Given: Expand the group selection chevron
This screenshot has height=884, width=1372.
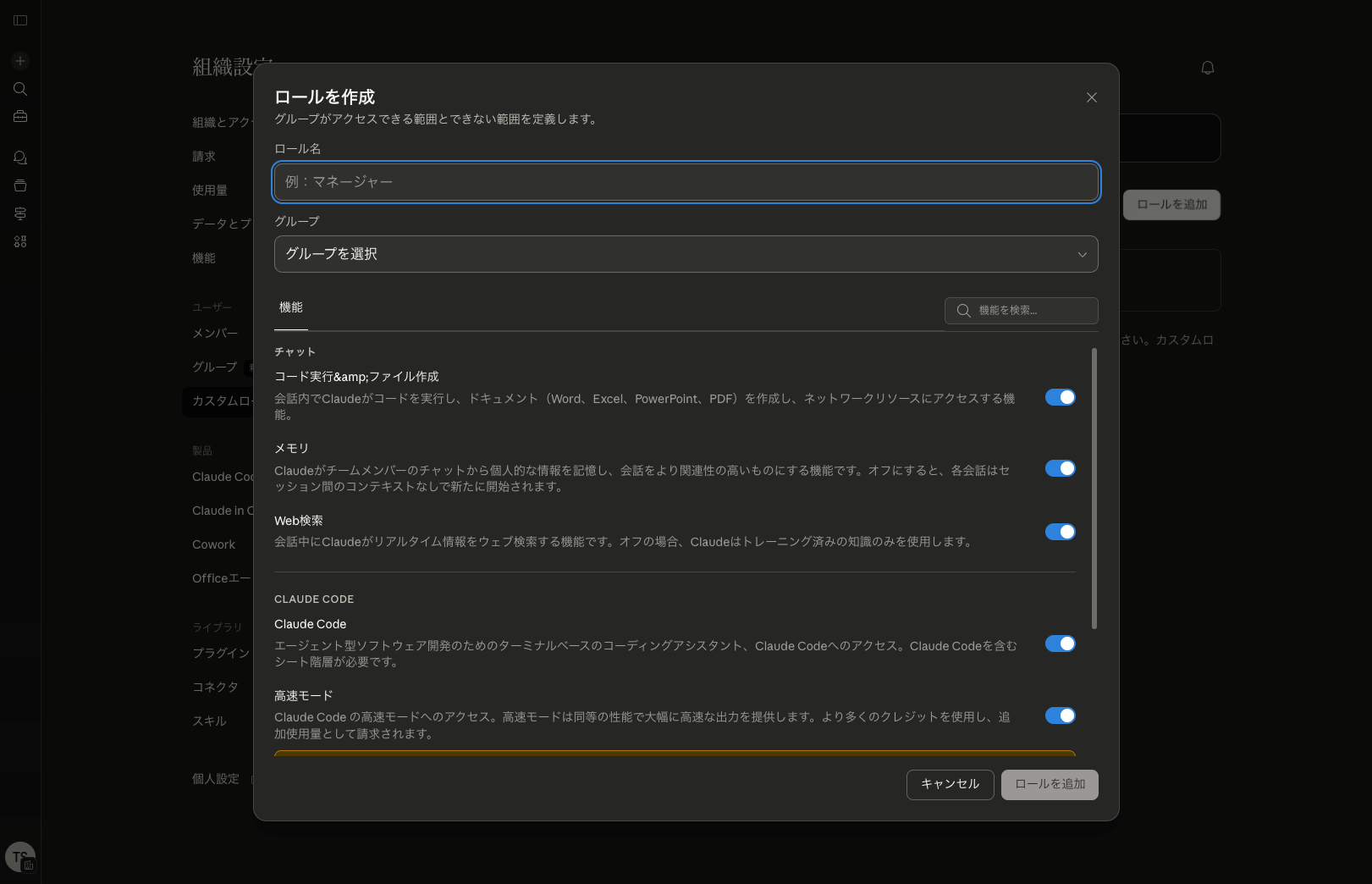Looking at the screenshot, I should point(1081,254).
